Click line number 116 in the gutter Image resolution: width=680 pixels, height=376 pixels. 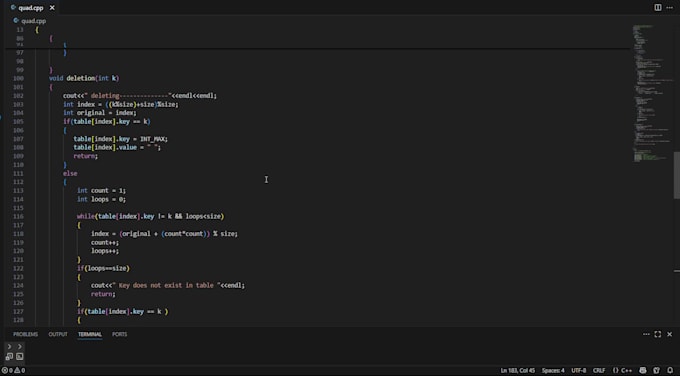click(18, 216)
